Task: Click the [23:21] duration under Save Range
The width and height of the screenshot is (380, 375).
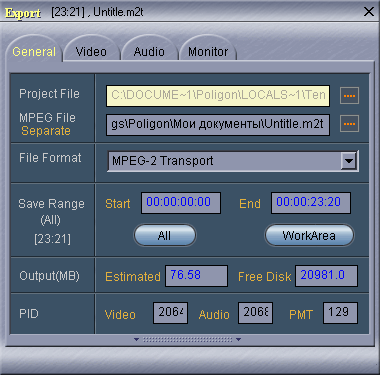Action: (x=52, y=239)
